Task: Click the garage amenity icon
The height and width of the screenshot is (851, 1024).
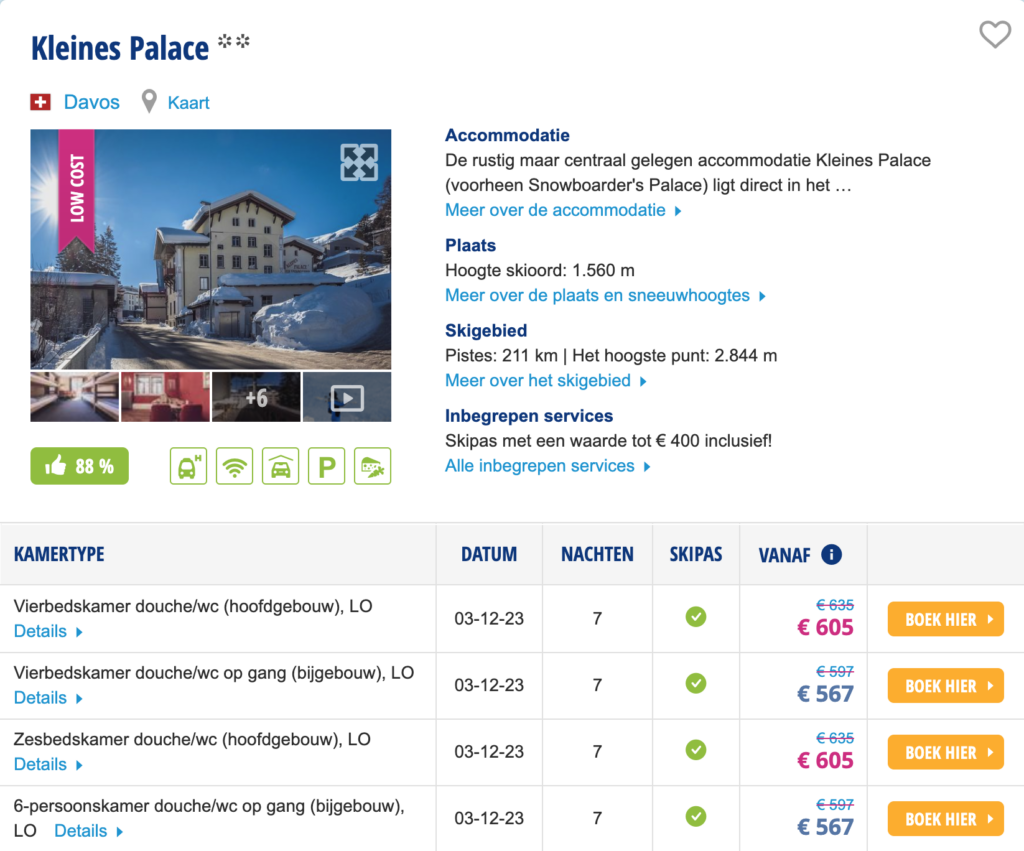Action: (280, 466)
